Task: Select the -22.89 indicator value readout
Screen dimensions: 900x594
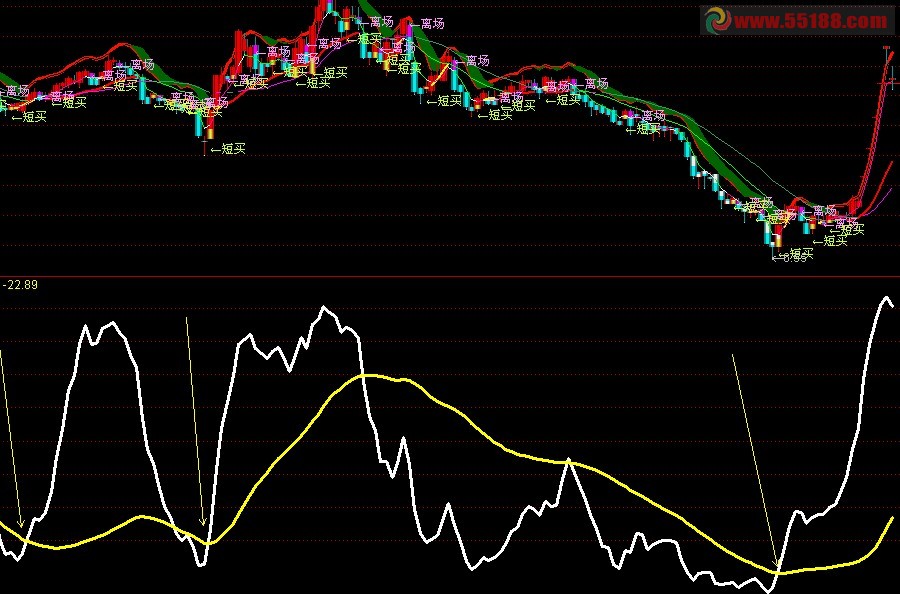Action: click(x=21, y=285)
